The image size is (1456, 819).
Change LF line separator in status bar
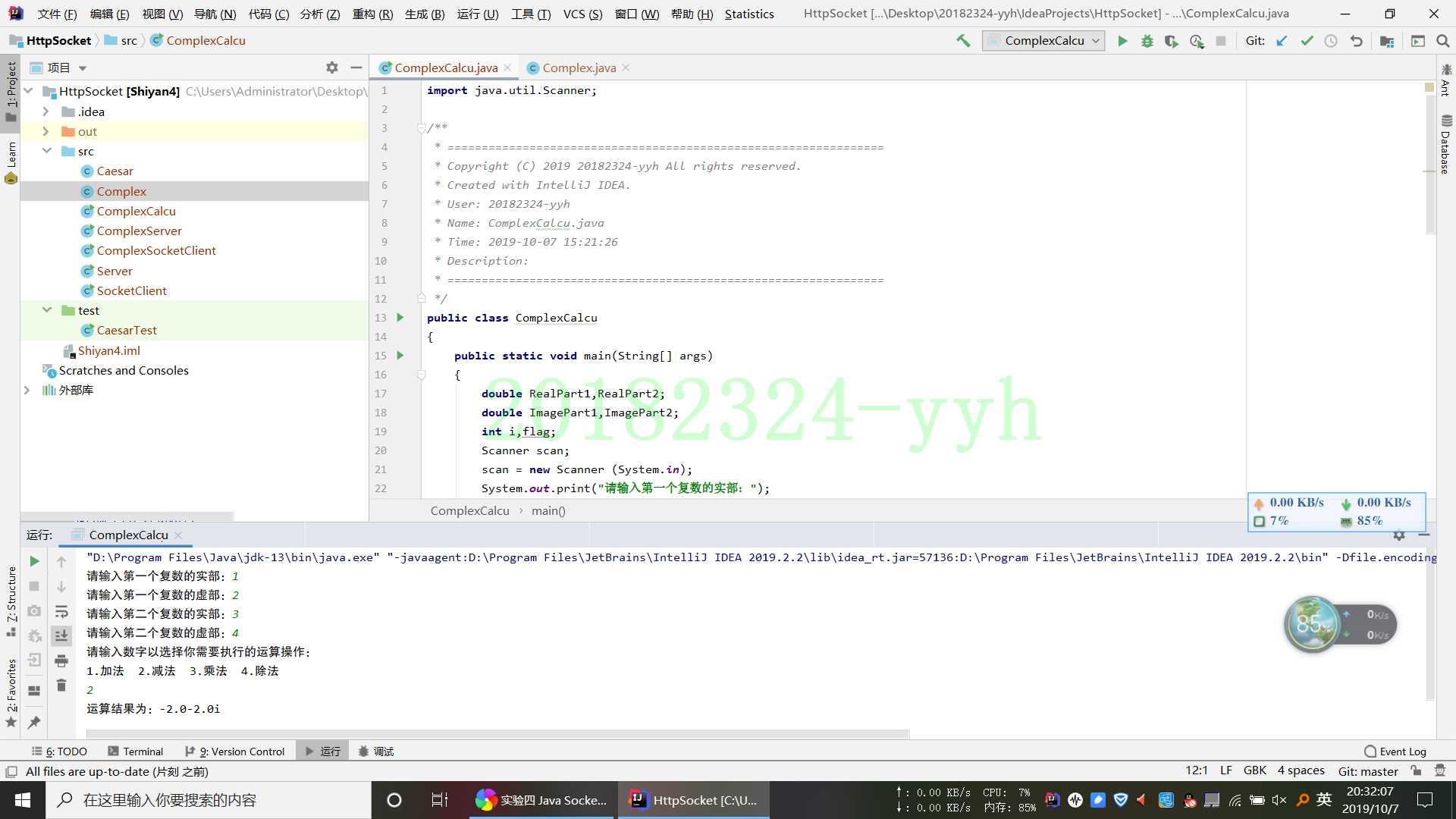(x=1225, y=770)
